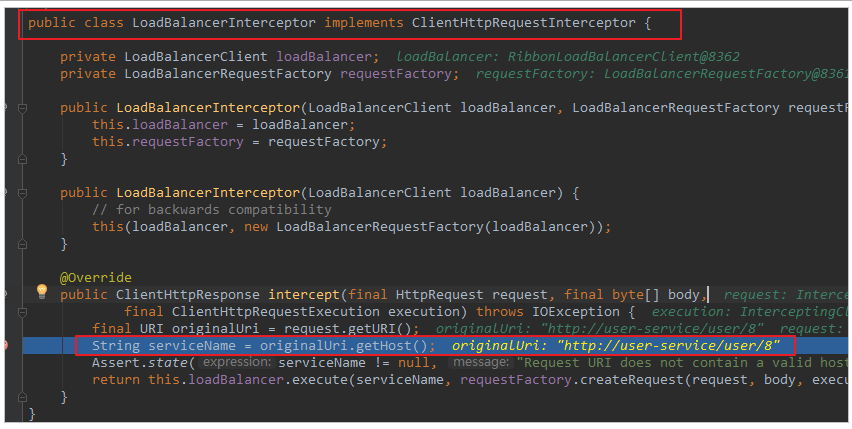
Task: Click 'HttpRequest request' parameter in intercept
Action: coord(471,295)
